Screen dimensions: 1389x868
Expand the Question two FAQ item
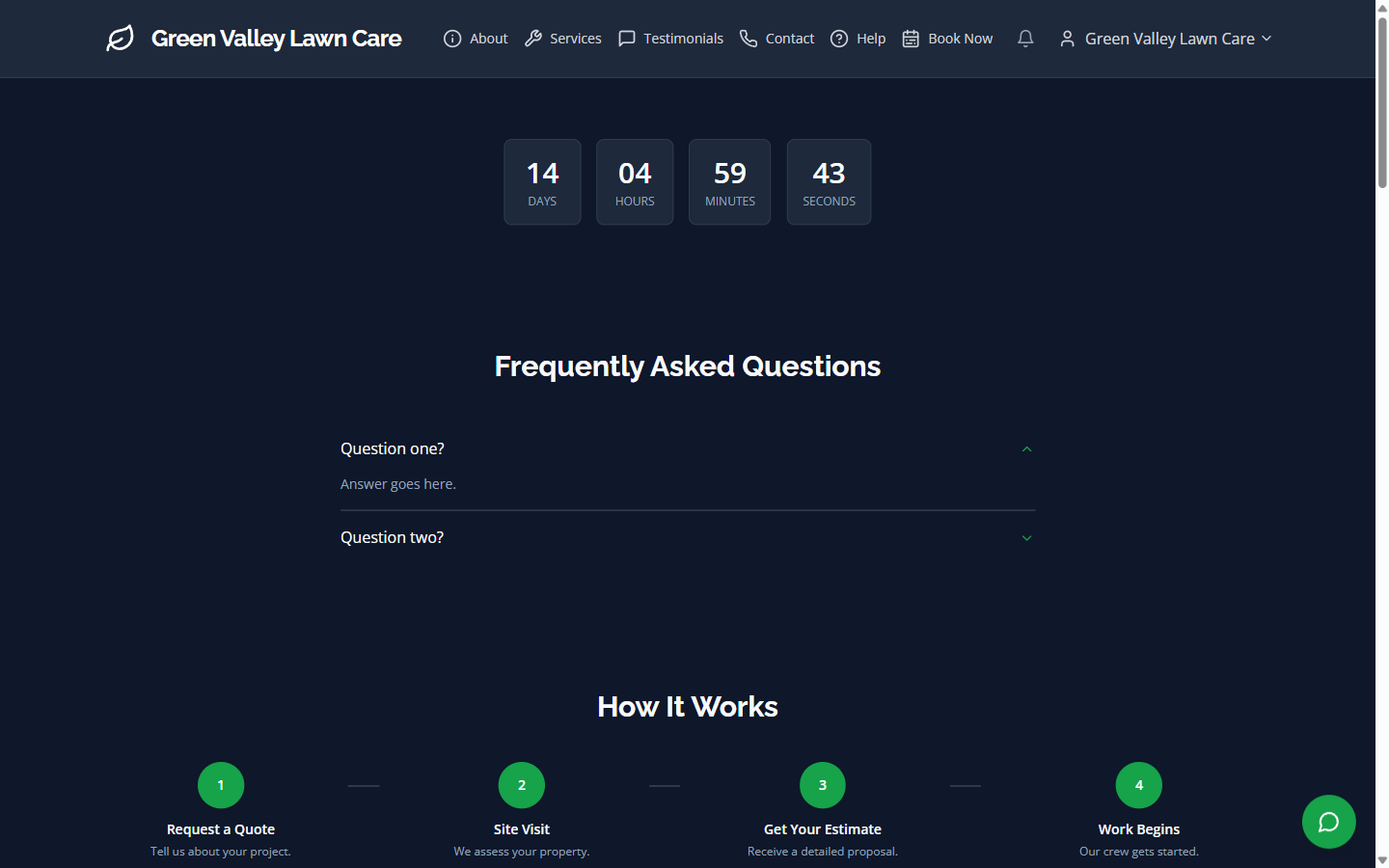(1026, 537)
